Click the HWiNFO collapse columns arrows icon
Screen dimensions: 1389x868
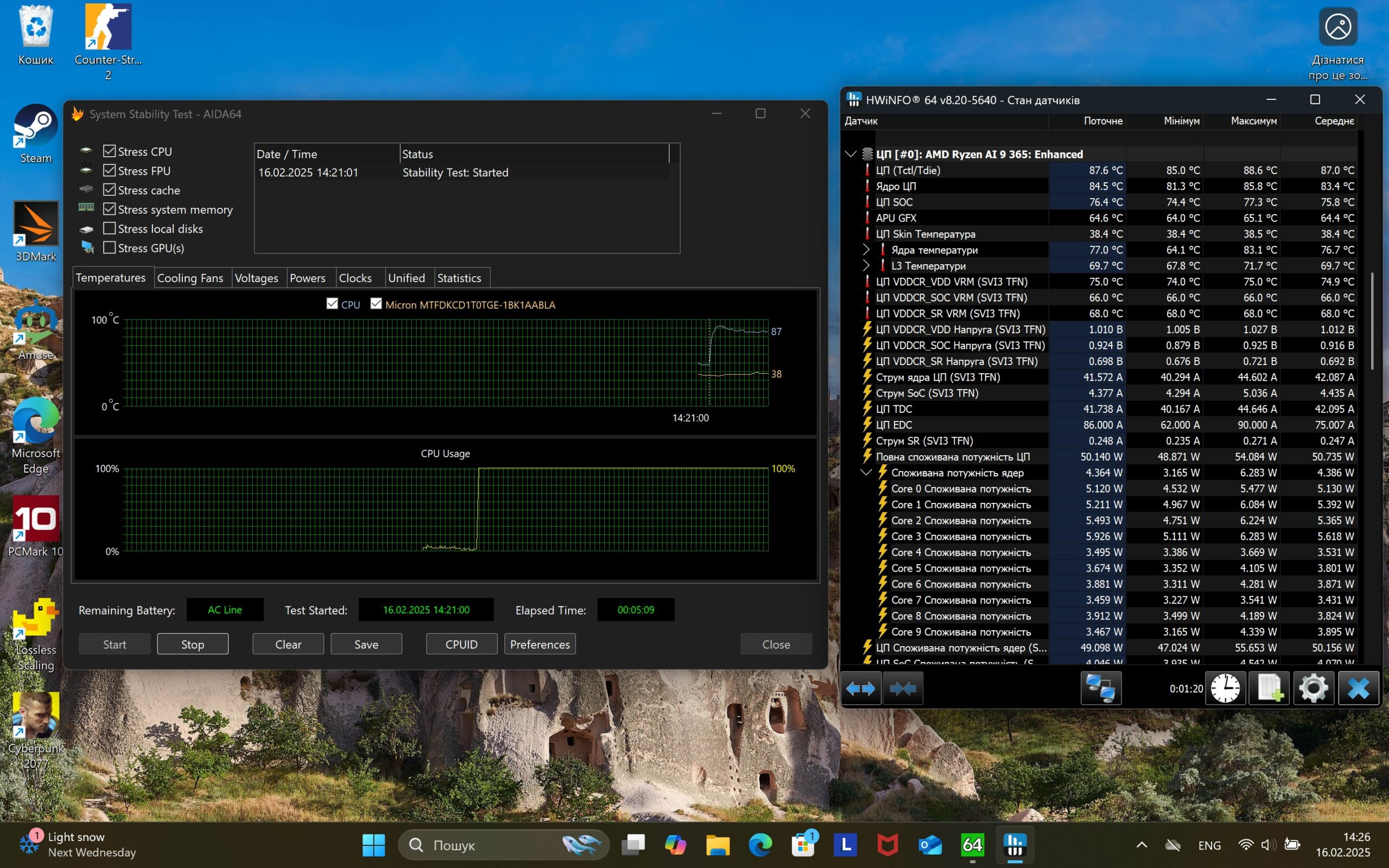pyautogui.click(x=903, y=688)
